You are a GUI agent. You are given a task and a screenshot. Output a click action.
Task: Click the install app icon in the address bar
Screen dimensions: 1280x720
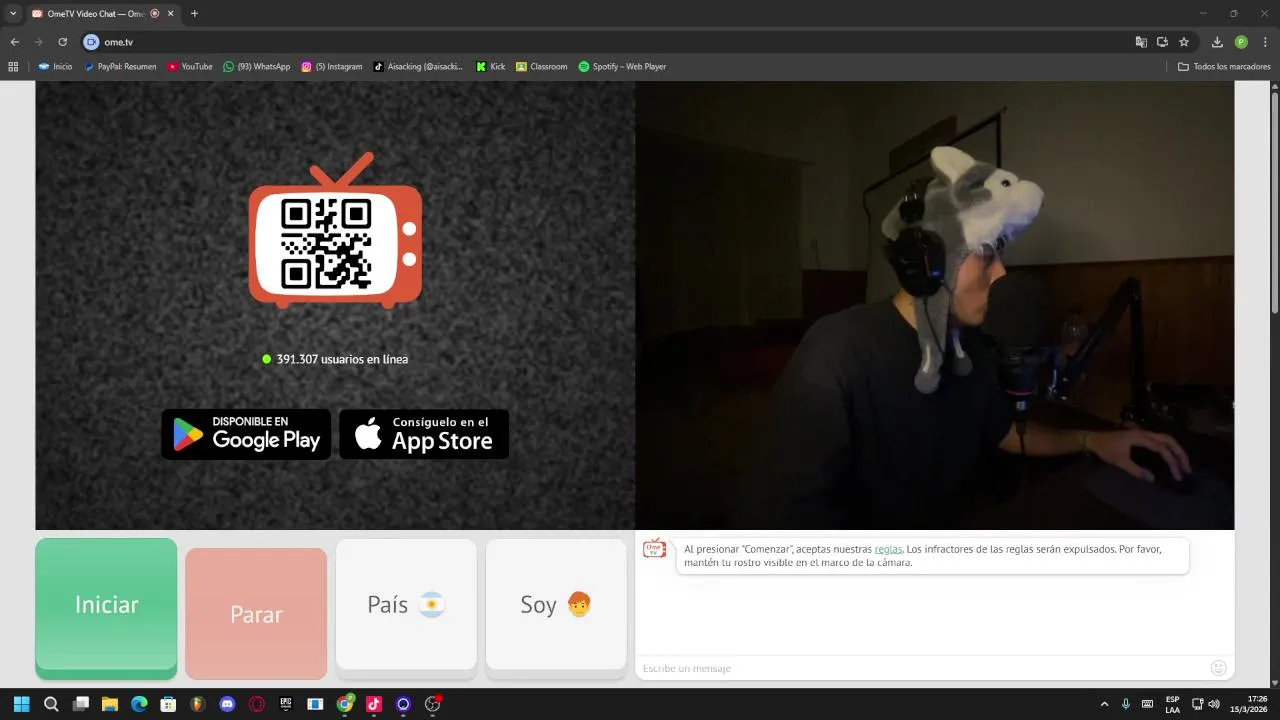[1162, 42]
